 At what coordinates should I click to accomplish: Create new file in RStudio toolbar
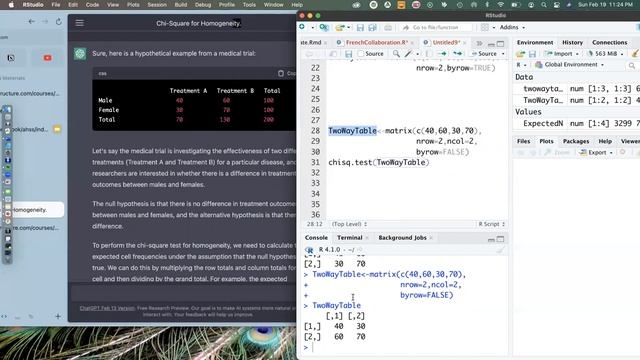pyautogui.click(x=302, y=27)
